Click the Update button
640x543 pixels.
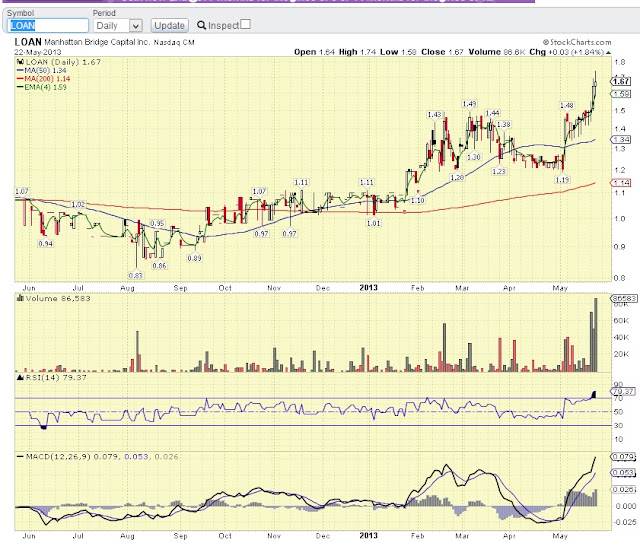[169, 26]
